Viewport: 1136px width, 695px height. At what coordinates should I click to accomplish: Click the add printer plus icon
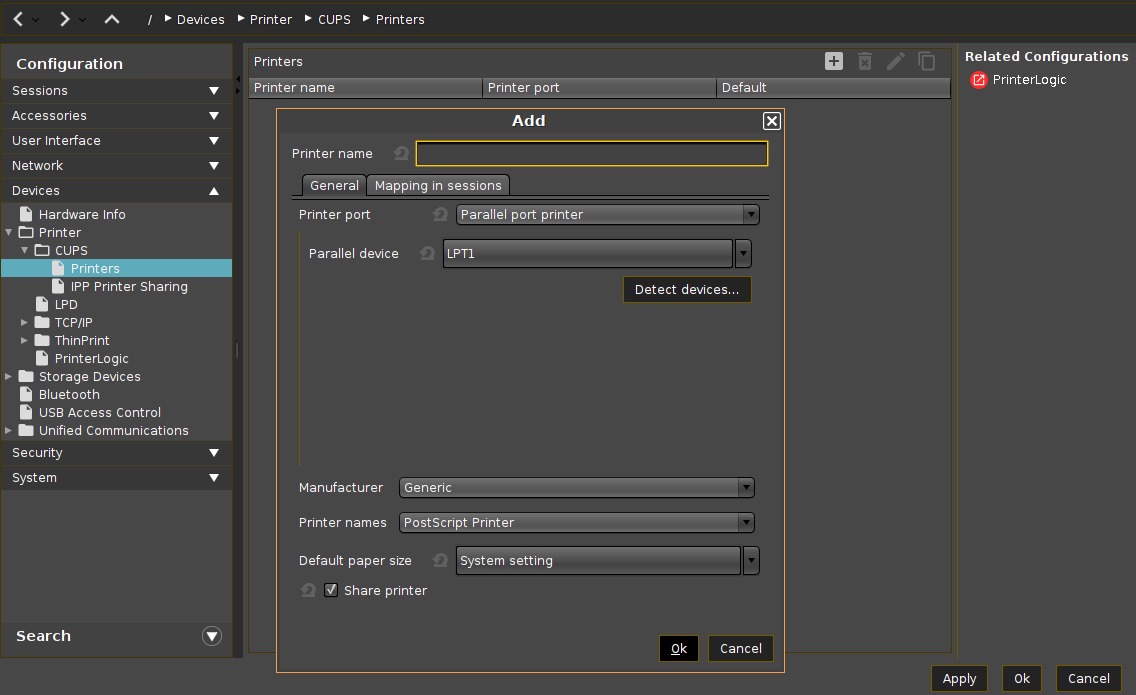[x=834, y=62]
